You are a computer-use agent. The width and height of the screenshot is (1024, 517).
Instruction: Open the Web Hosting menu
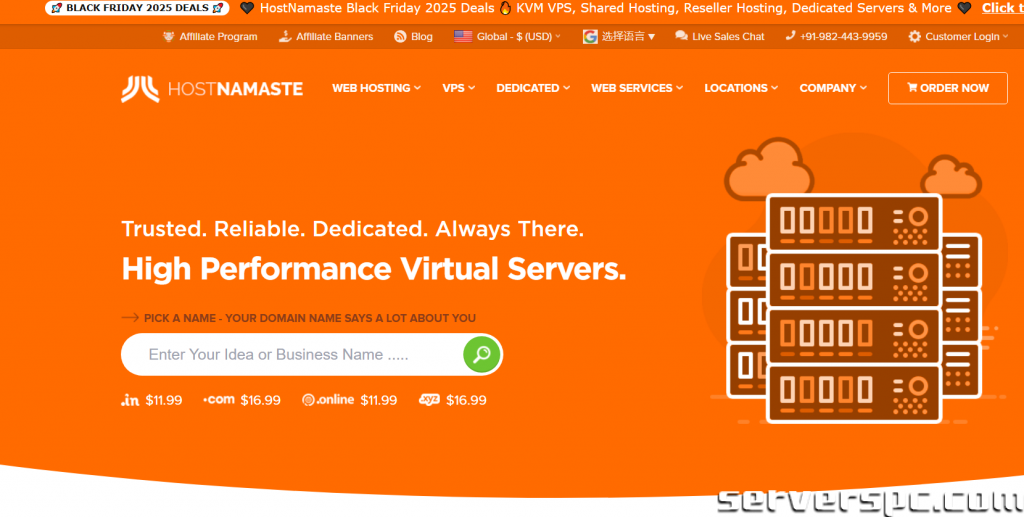coord(376,88)
